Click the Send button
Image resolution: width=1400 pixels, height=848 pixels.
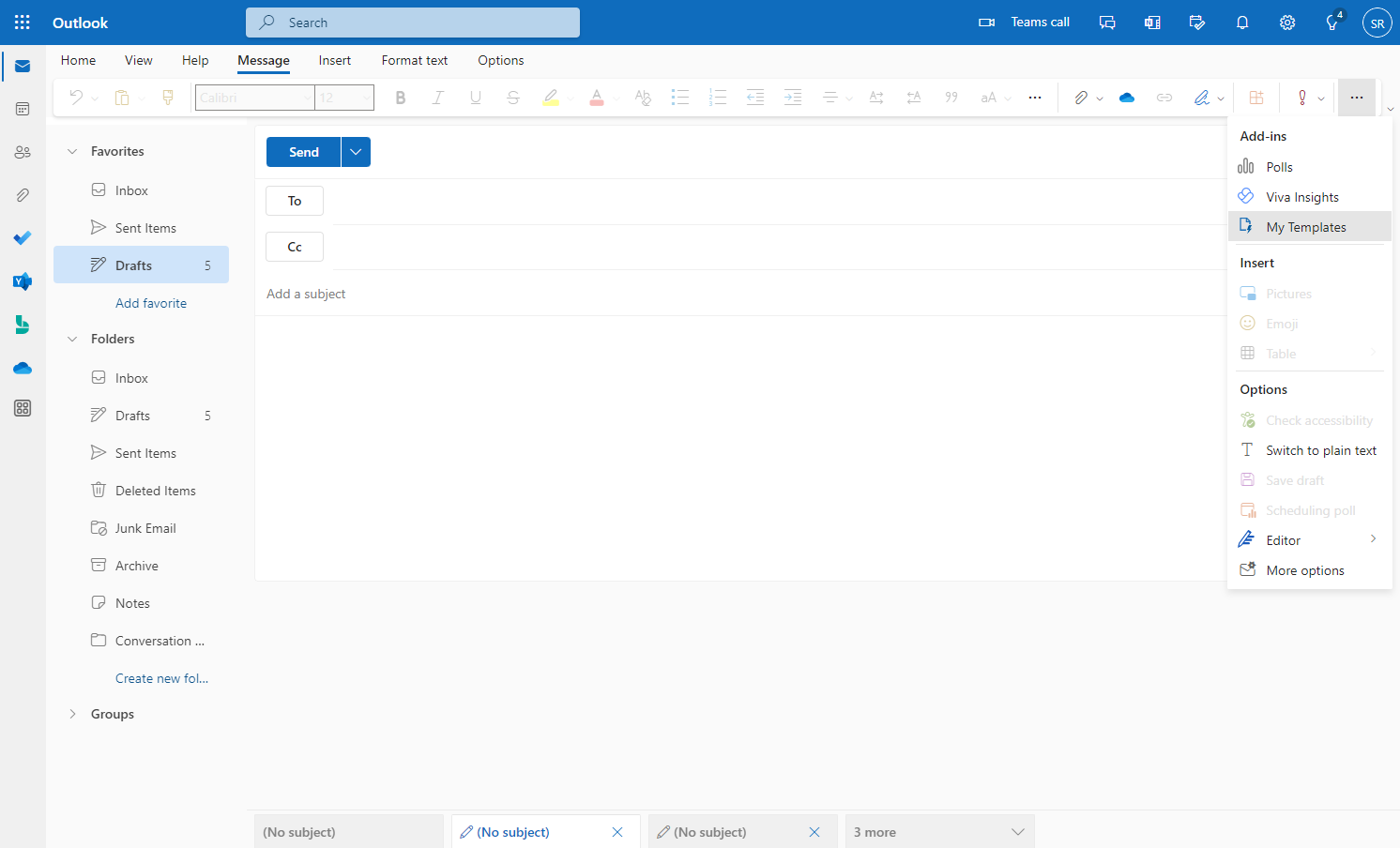tap(304, 152)
